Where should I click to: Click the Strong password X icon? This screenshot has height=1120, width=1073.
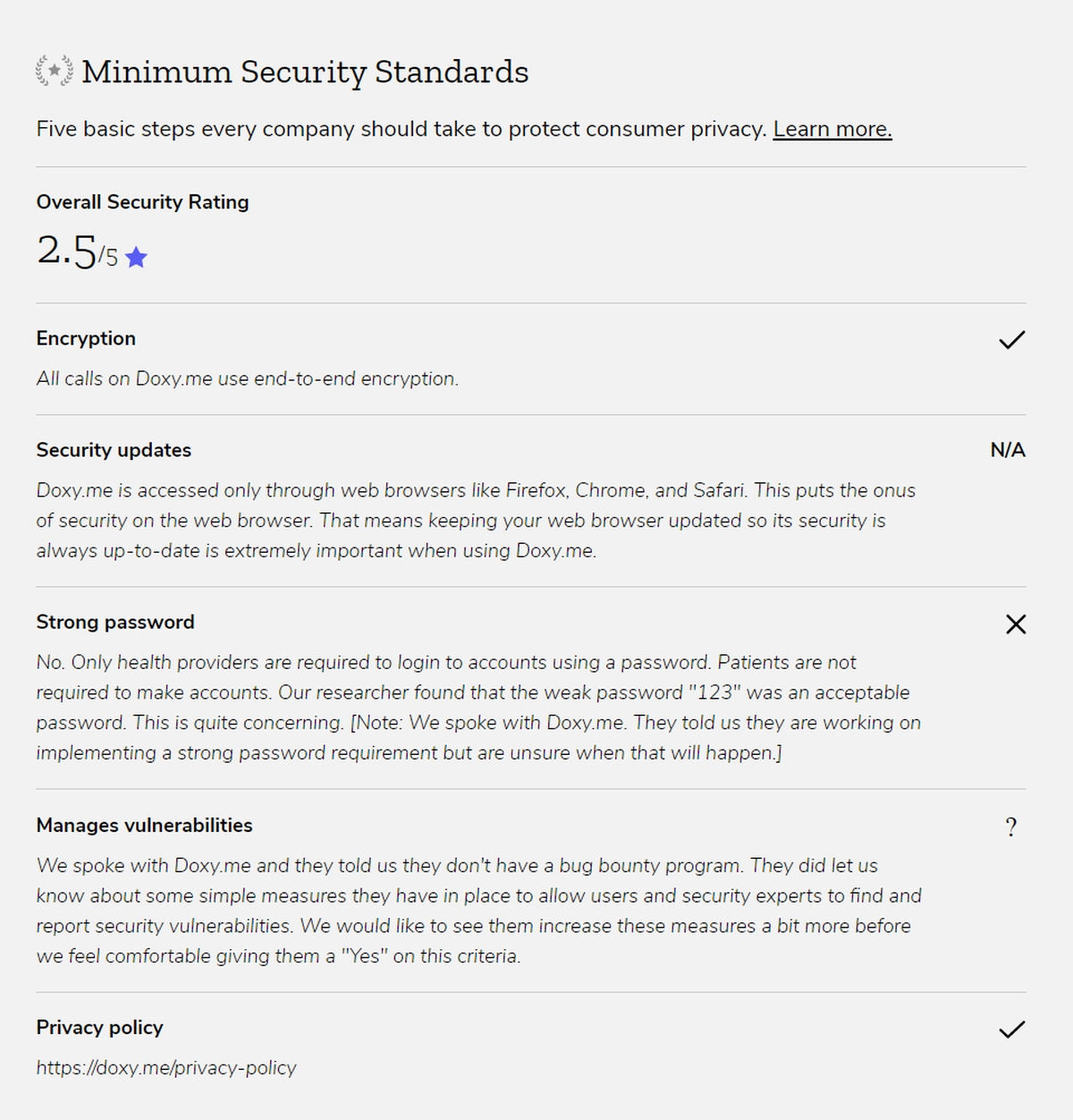click(x=1015, y=624)
